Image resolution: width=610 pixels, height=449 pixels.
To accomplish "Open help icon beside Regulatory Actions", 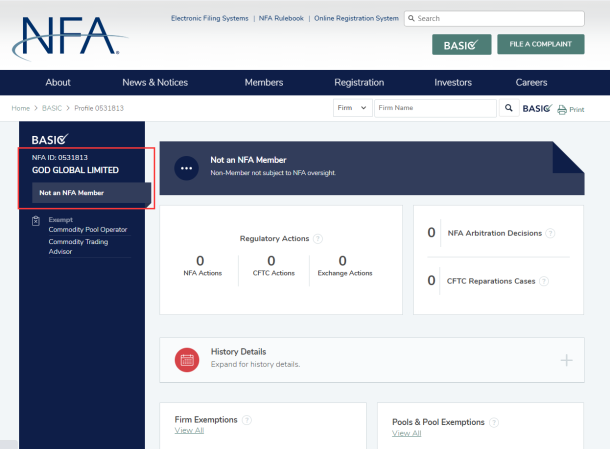I will pos(318,239).
